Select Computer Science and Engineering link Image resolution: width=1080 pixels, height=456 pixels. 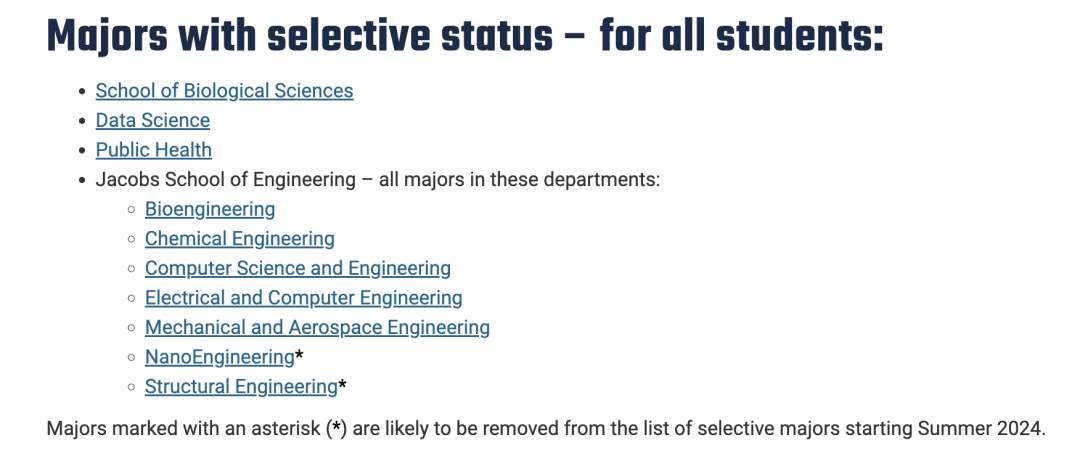click(297, 268)
